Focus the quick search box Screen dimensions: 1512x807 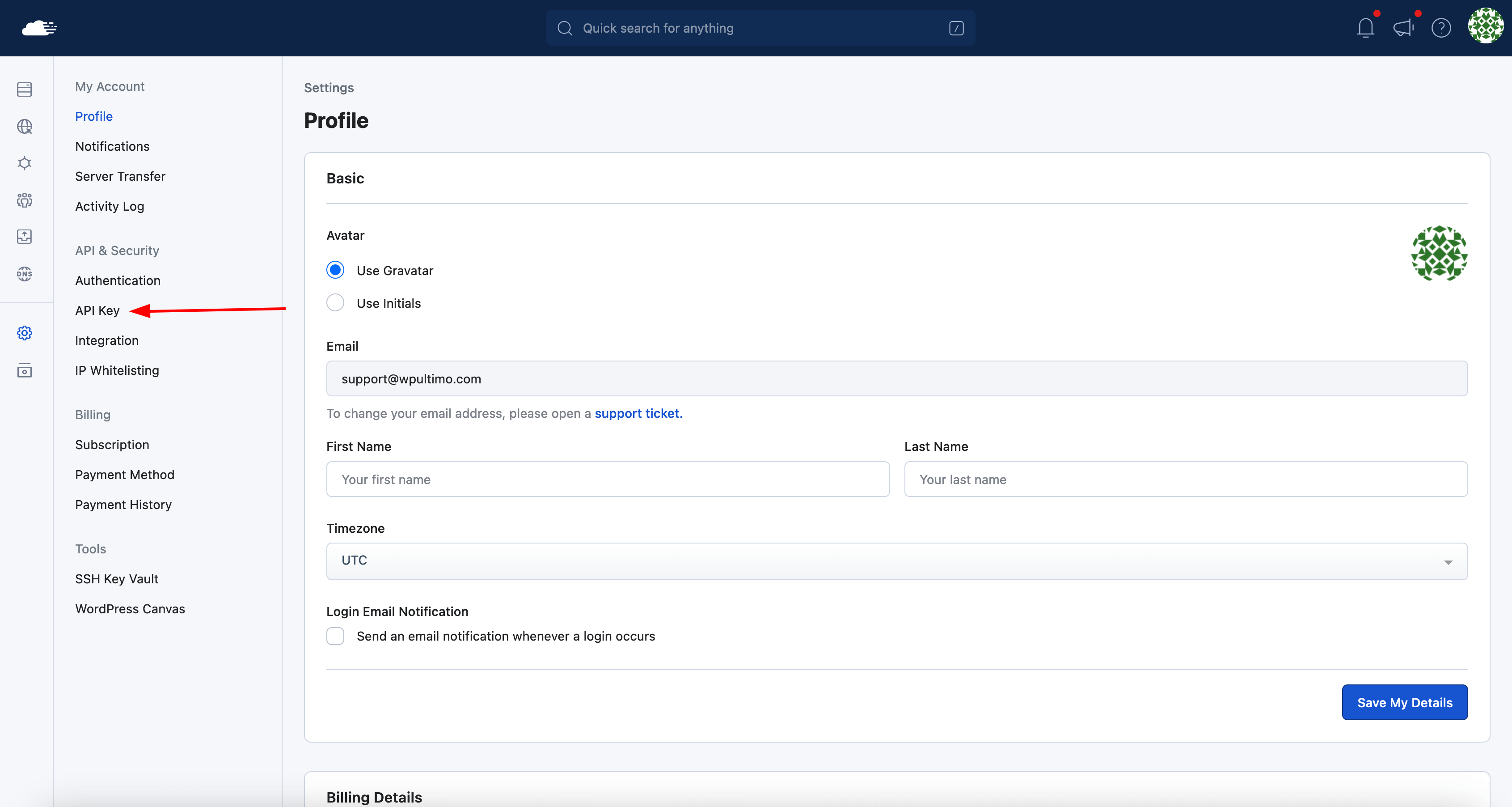[761, 28]
